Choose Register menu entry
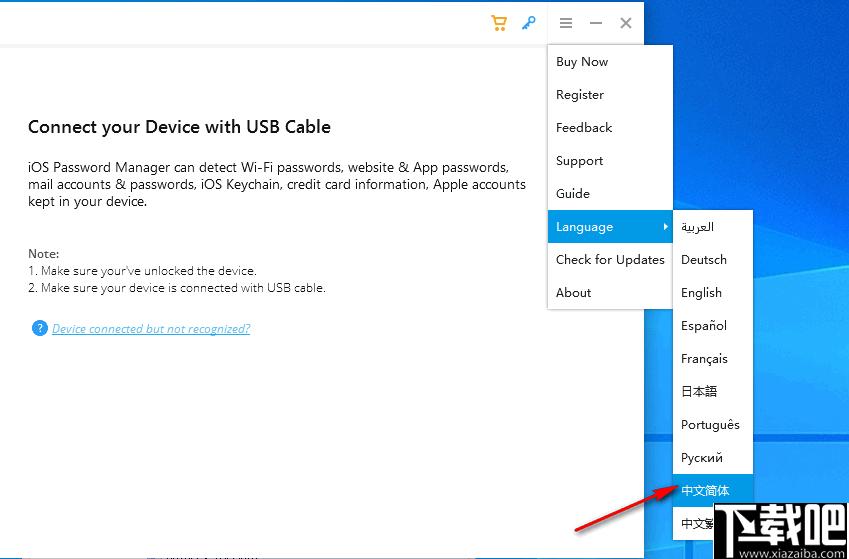This screenshot has height=559, width=849. tap(580, 95)
